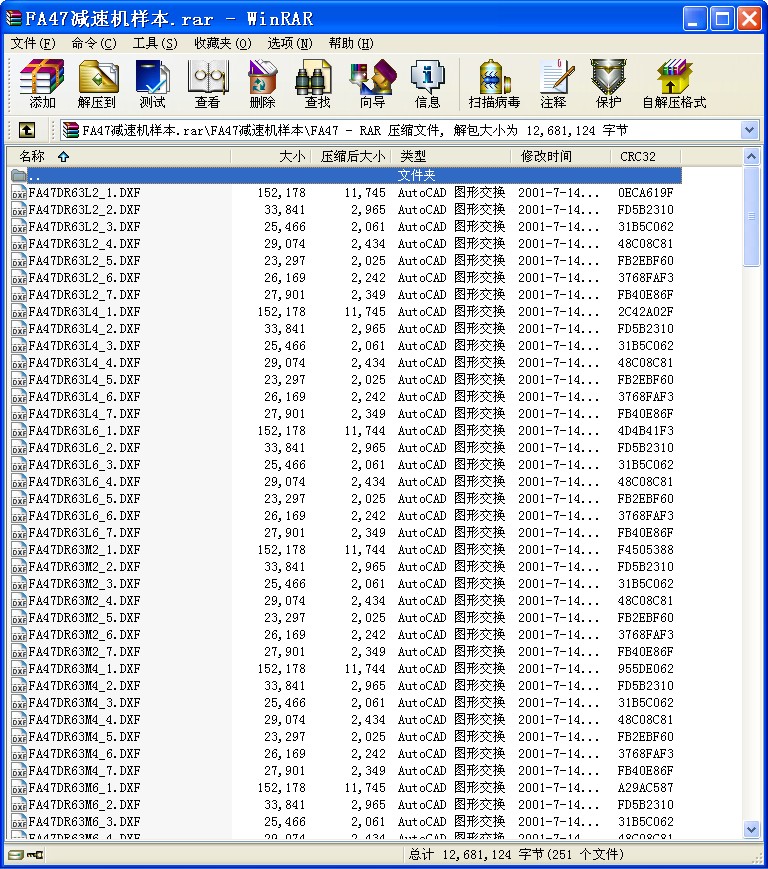Select file FA47DR63L6_3.DXF
This screenshot has width=768, height=869.
pos(84,465)
